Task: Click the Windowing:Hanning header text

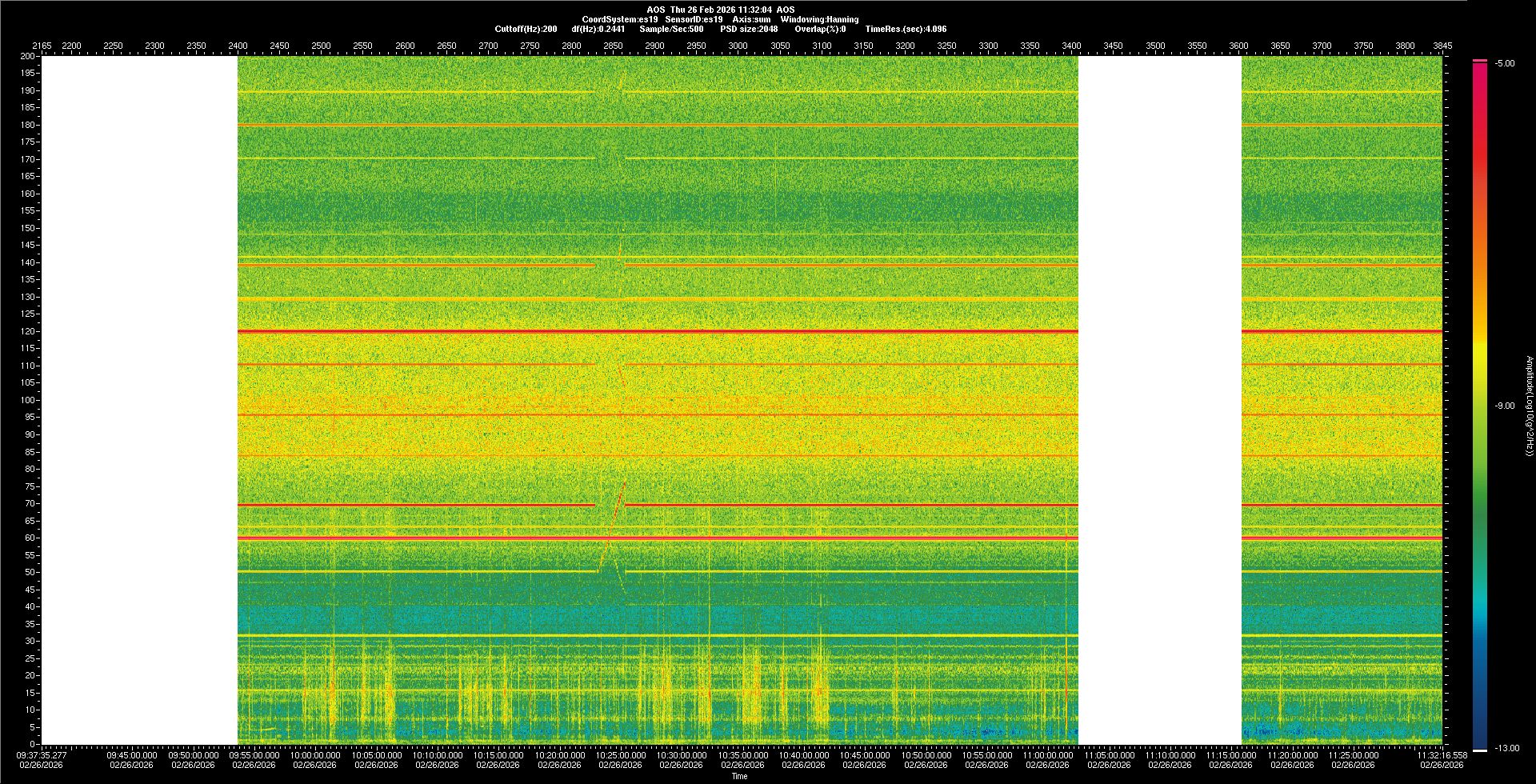Action: pyautogui.click(x=819, y=19)
